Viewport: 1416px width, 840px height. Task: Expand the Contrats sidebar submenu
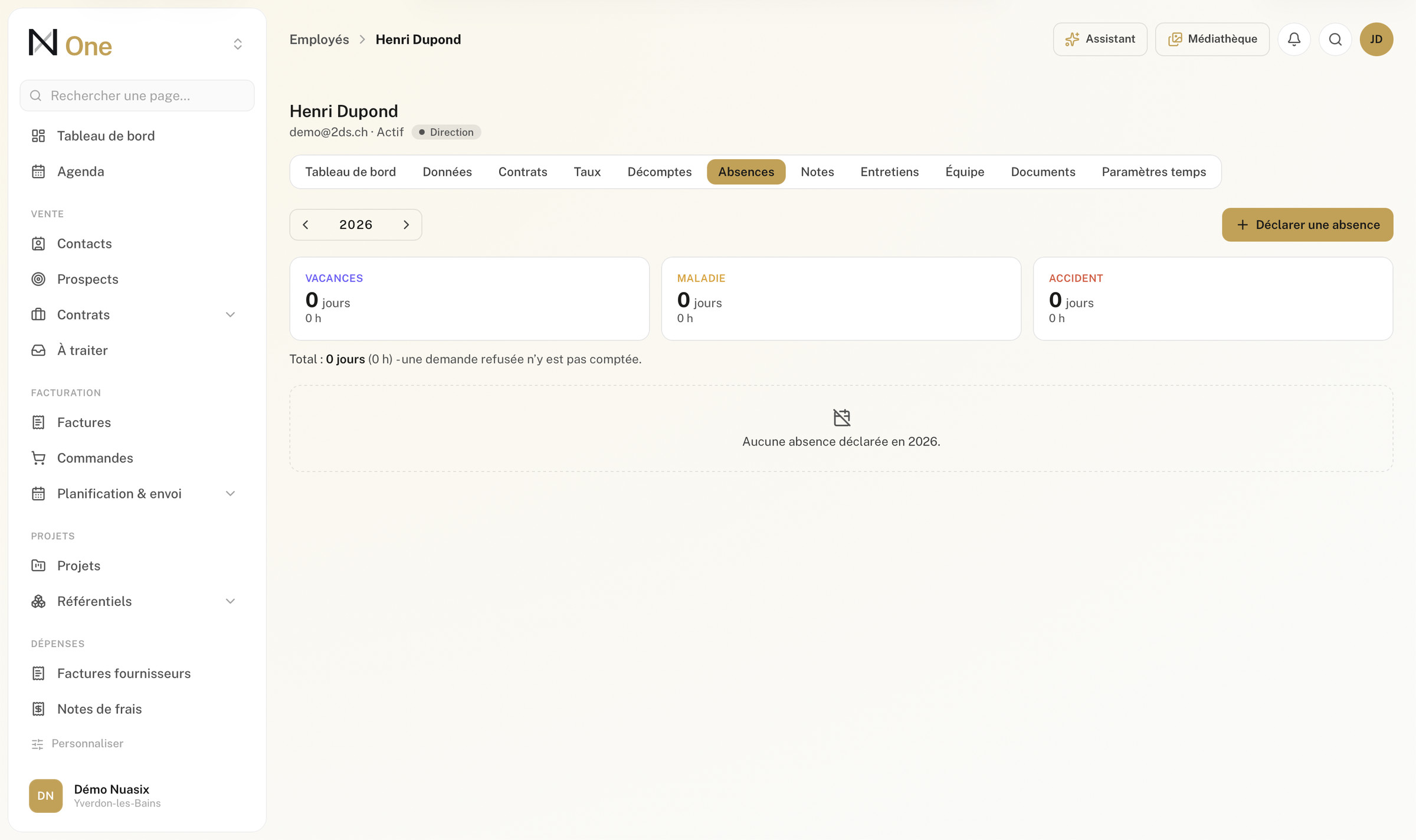(x=230, y=314)
